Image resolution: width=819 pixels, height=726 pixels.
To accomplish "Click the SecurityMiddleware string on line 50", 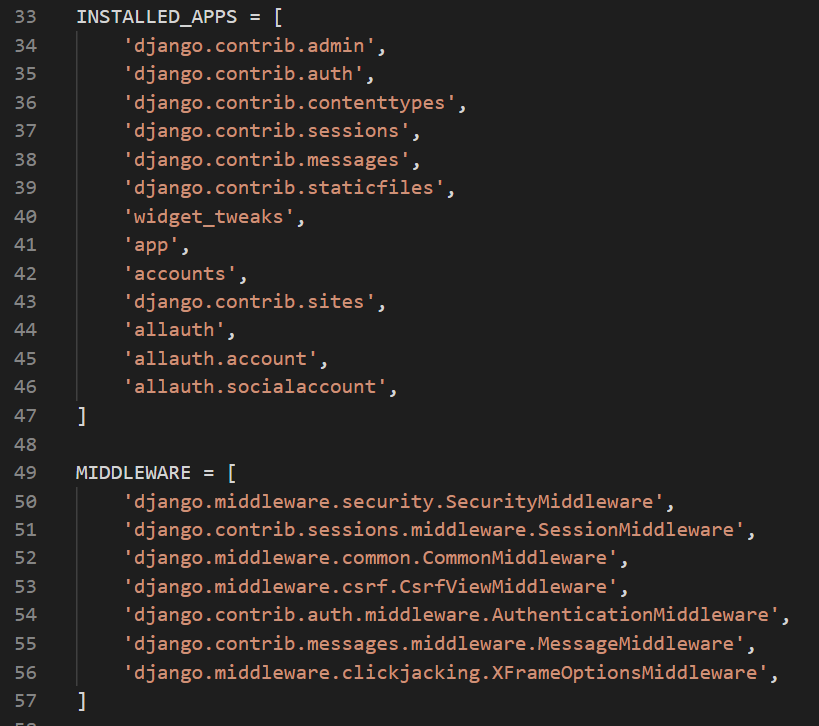I will tap(393, 502).
